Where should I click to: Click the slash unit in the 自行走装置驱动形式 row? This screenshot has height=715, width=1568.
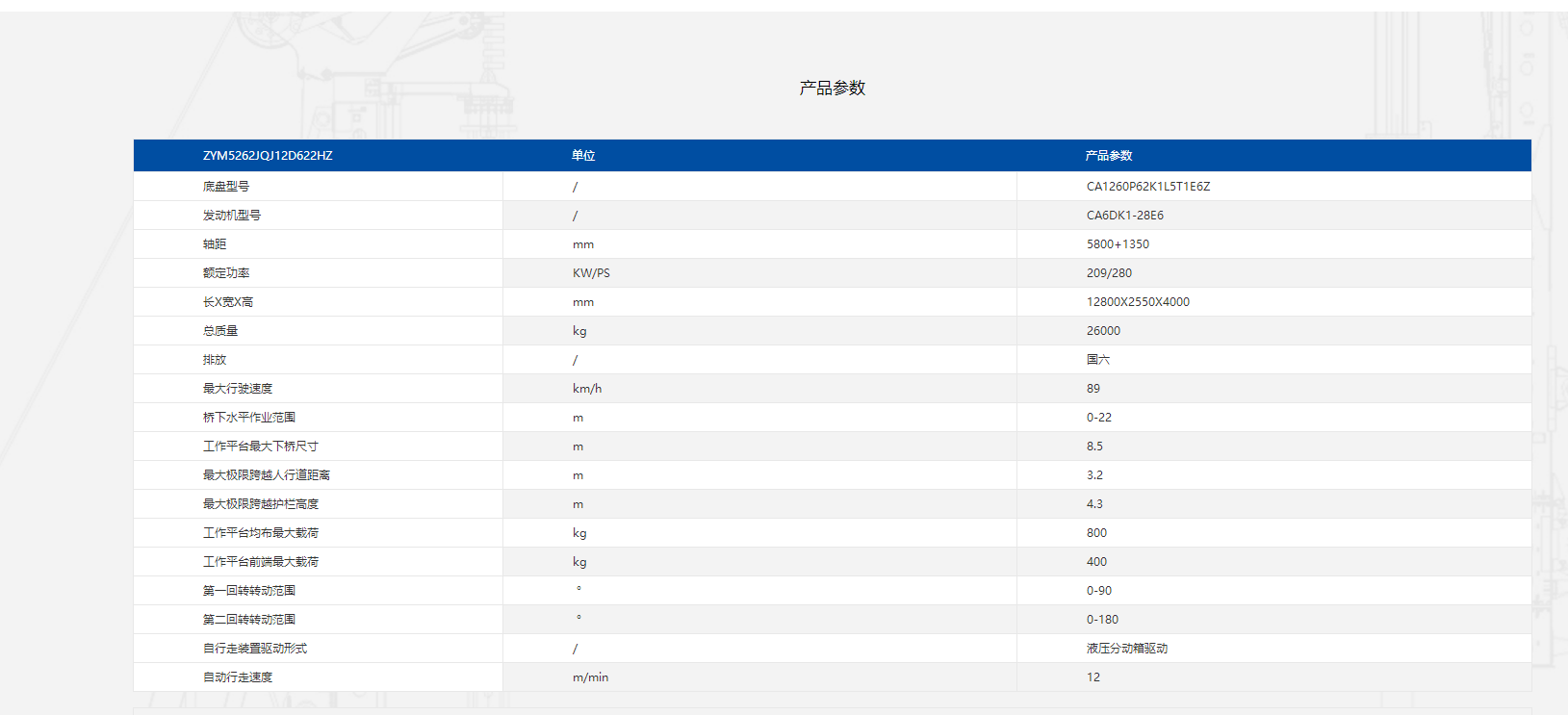(x=576, y=649)
